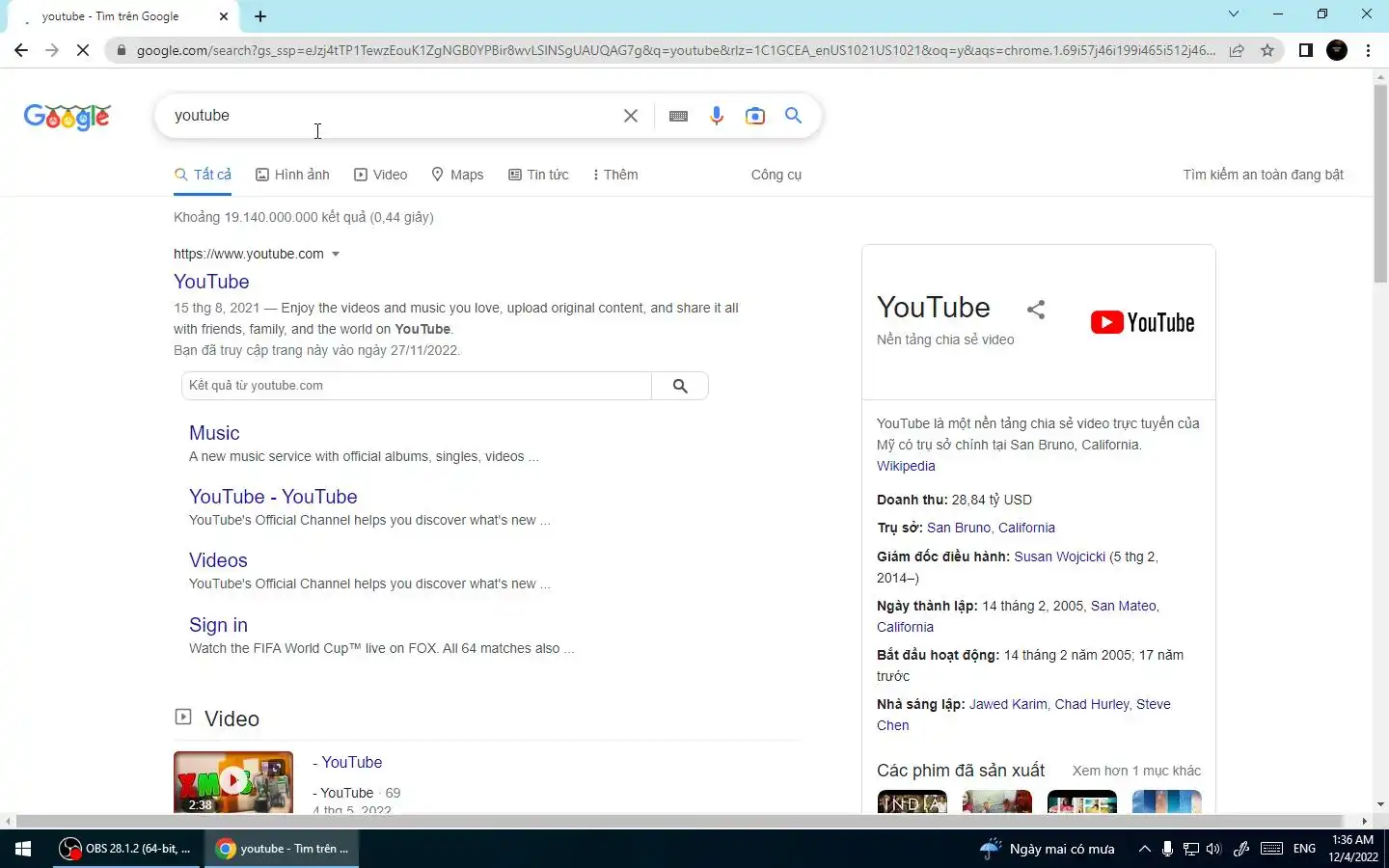Click the scroll-down arrow of the page scrollbar
Image resolution: width=1389 pixels, height=868 pixels.
point(1380,804)
